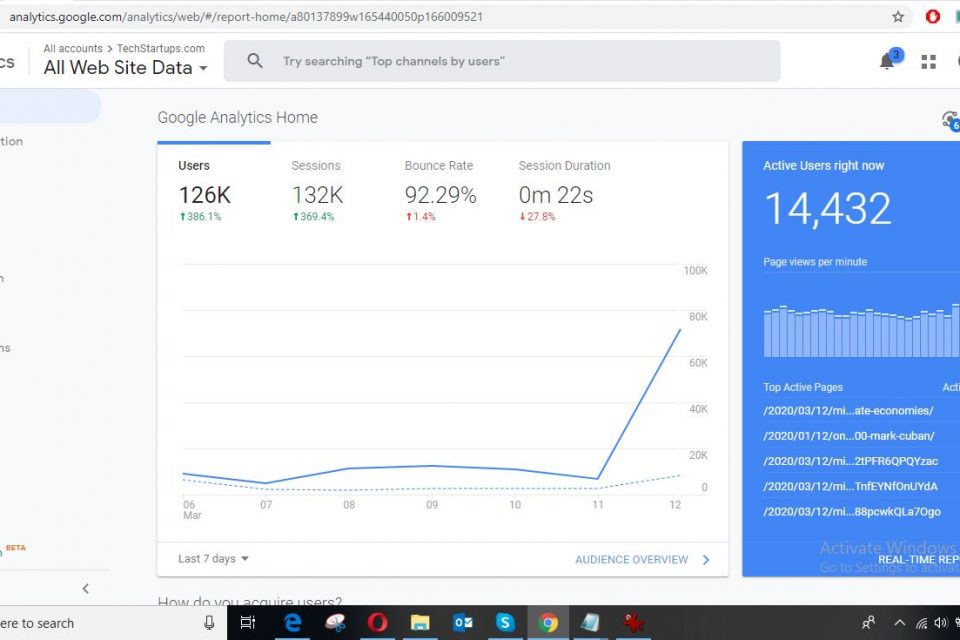The height and width of the screenshot is (640, 960).
Task: Open the Last 7 days date dropdown
Action: (213, 559)
